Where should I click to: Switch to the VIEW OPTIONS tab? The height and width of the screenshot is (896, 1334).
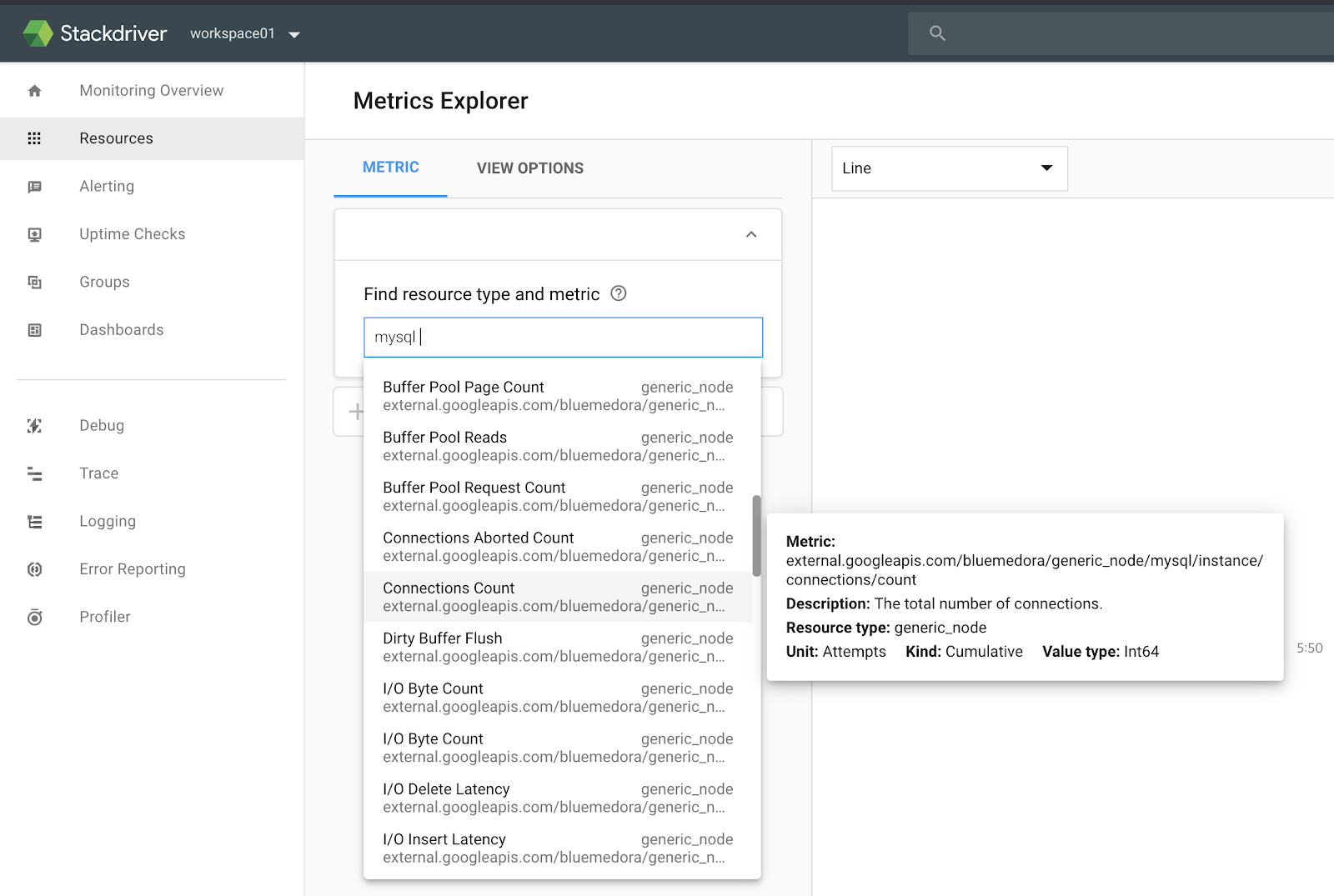[x=529, y=168]
